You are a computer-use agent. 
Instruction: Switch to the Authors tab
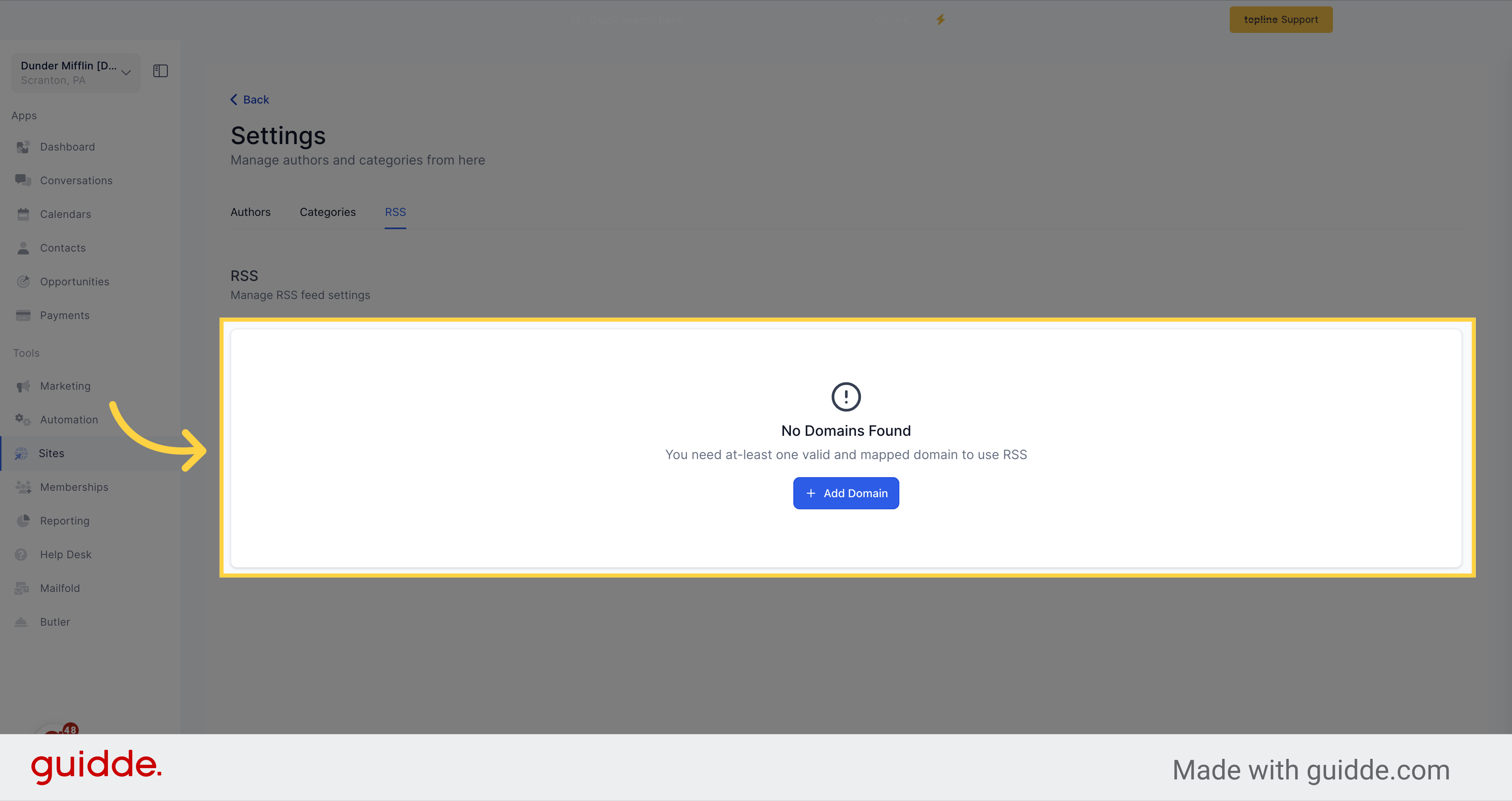point(251,212)
